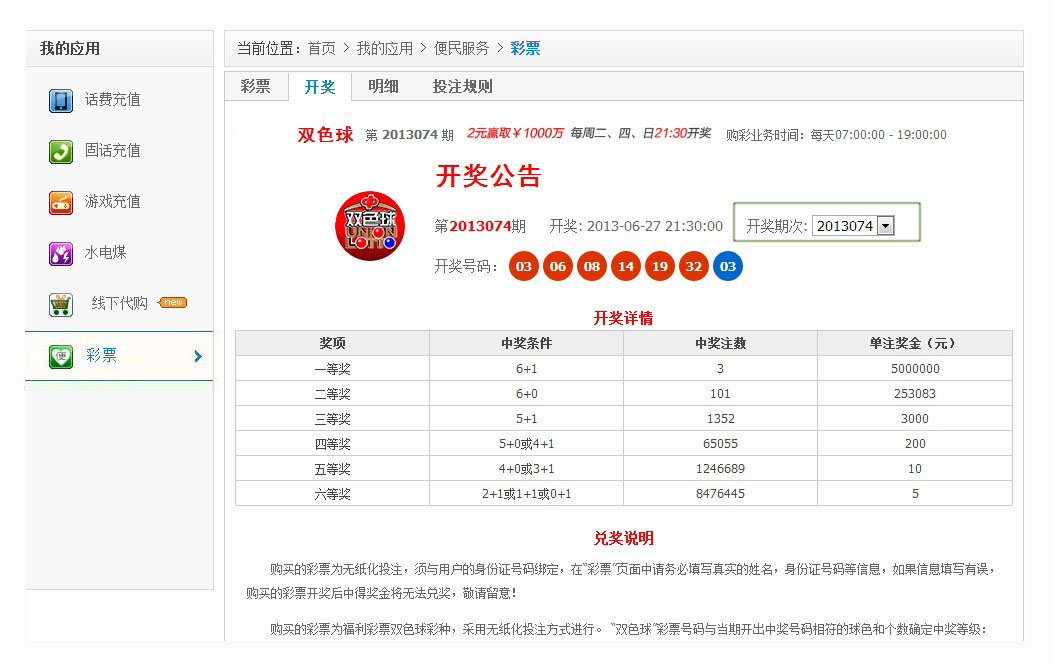
Task: Open 线下代购 in the sidebar
Action: [119, 304]
